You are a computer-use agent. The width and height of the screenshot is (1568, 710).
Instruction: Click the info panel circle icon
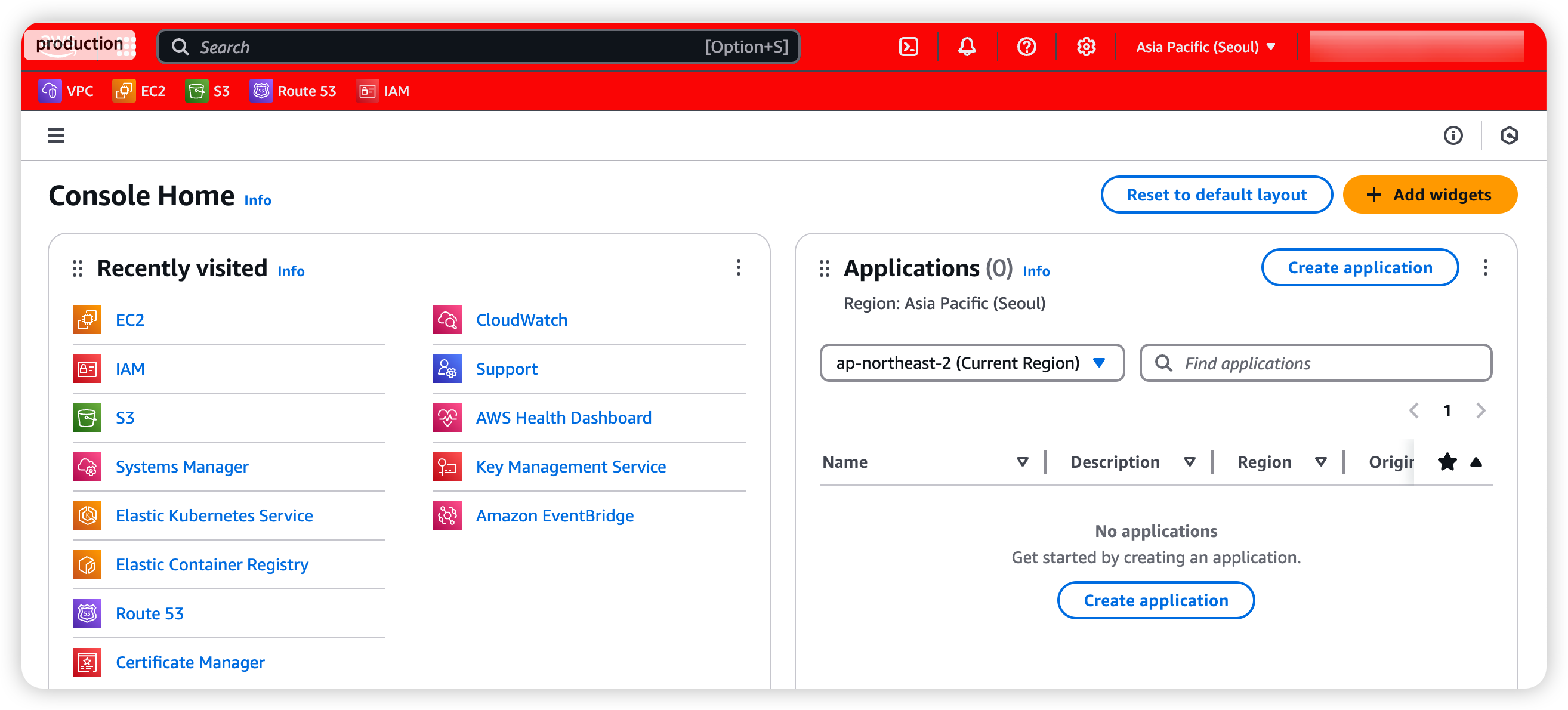(x=1453, y=135)
